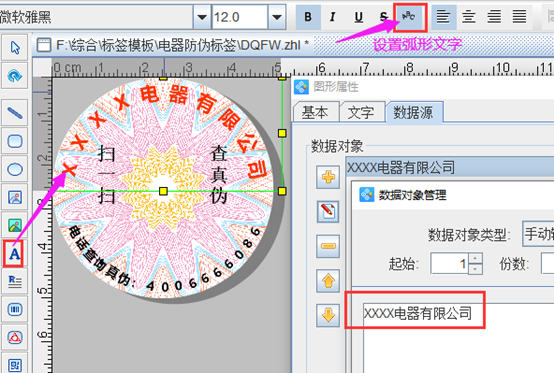The image size is (554, 373).
Task: Switch to the 基本 tab
Action: pyautogui.click(x=316, y=112)
